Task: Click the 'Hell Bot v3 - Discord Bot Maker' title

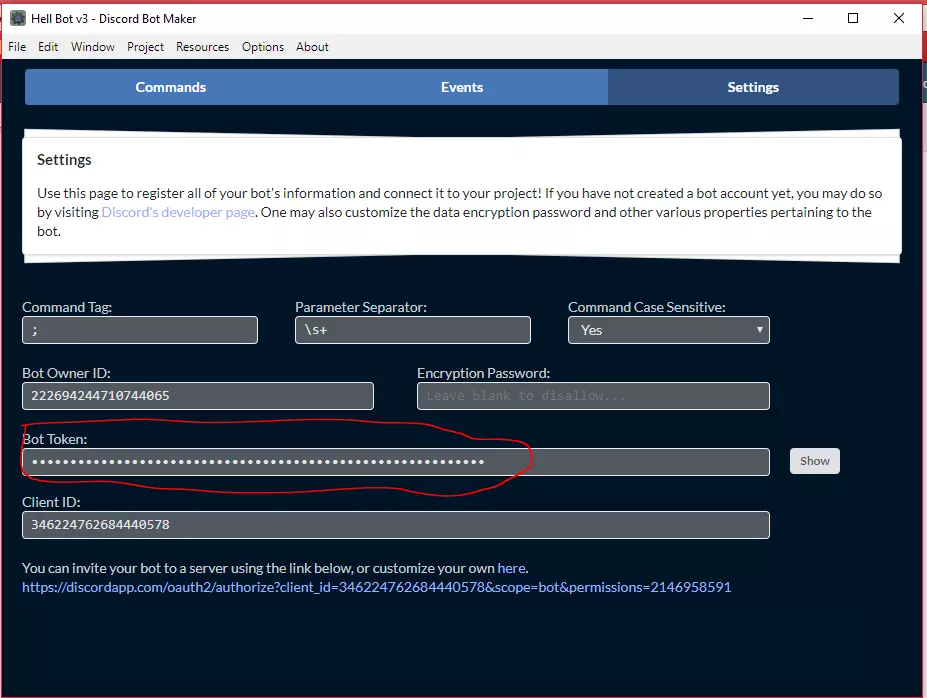Action: point(114,18)
